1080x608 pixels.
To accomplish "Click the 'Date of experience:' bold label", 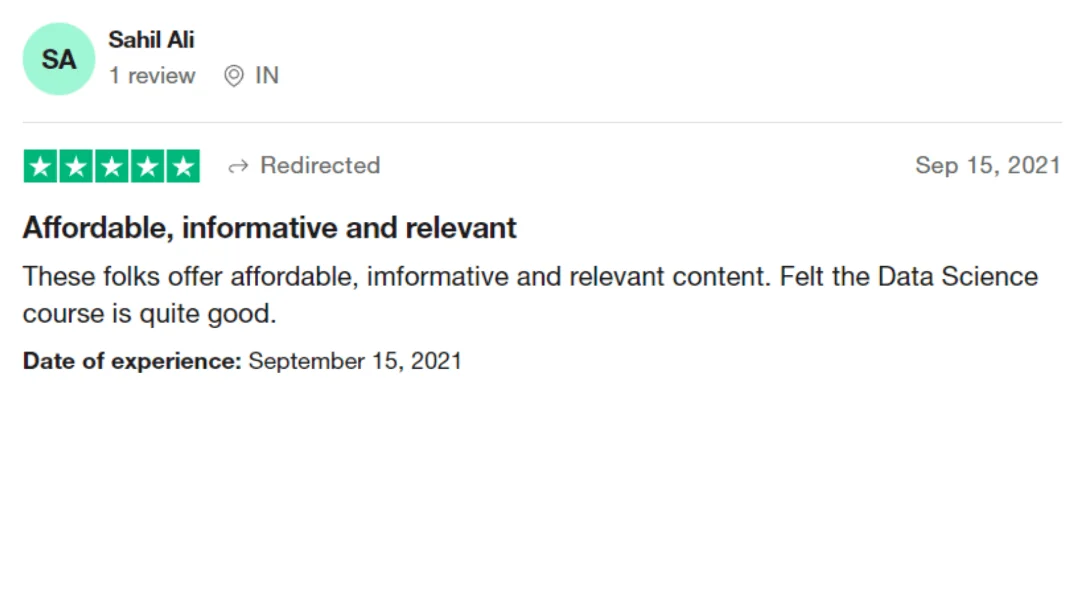I will pos(132,361).
